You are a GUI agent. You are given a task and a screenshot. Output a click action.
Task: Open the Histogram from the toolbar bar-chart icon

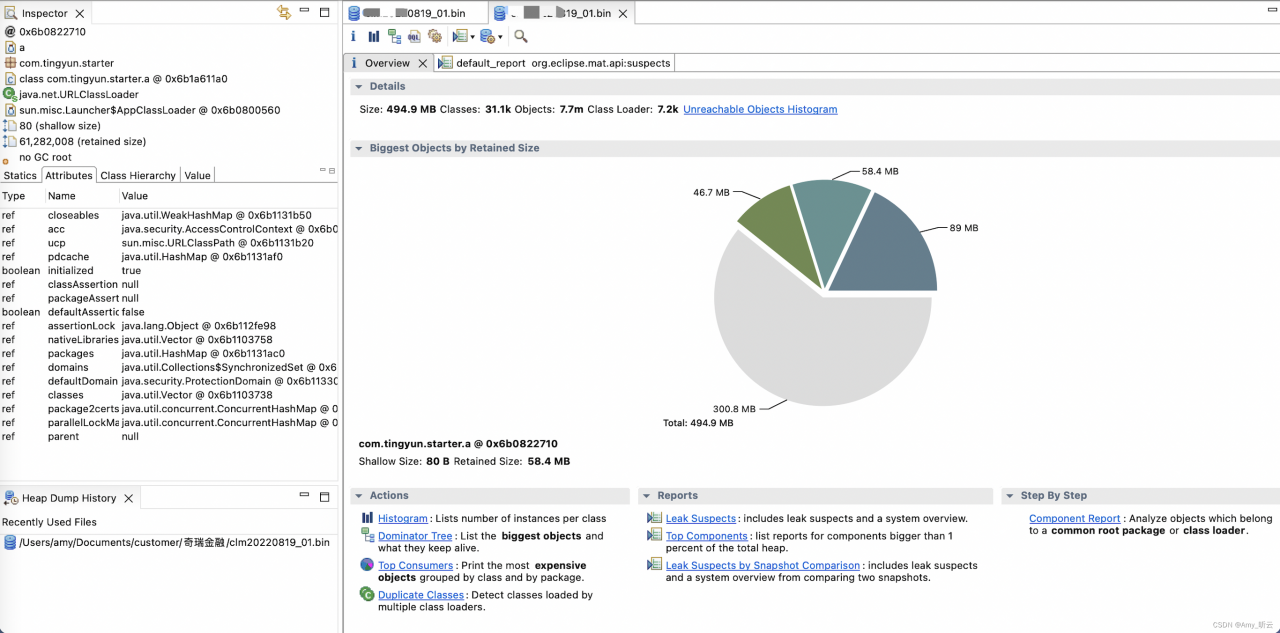(x=374, y=36)
